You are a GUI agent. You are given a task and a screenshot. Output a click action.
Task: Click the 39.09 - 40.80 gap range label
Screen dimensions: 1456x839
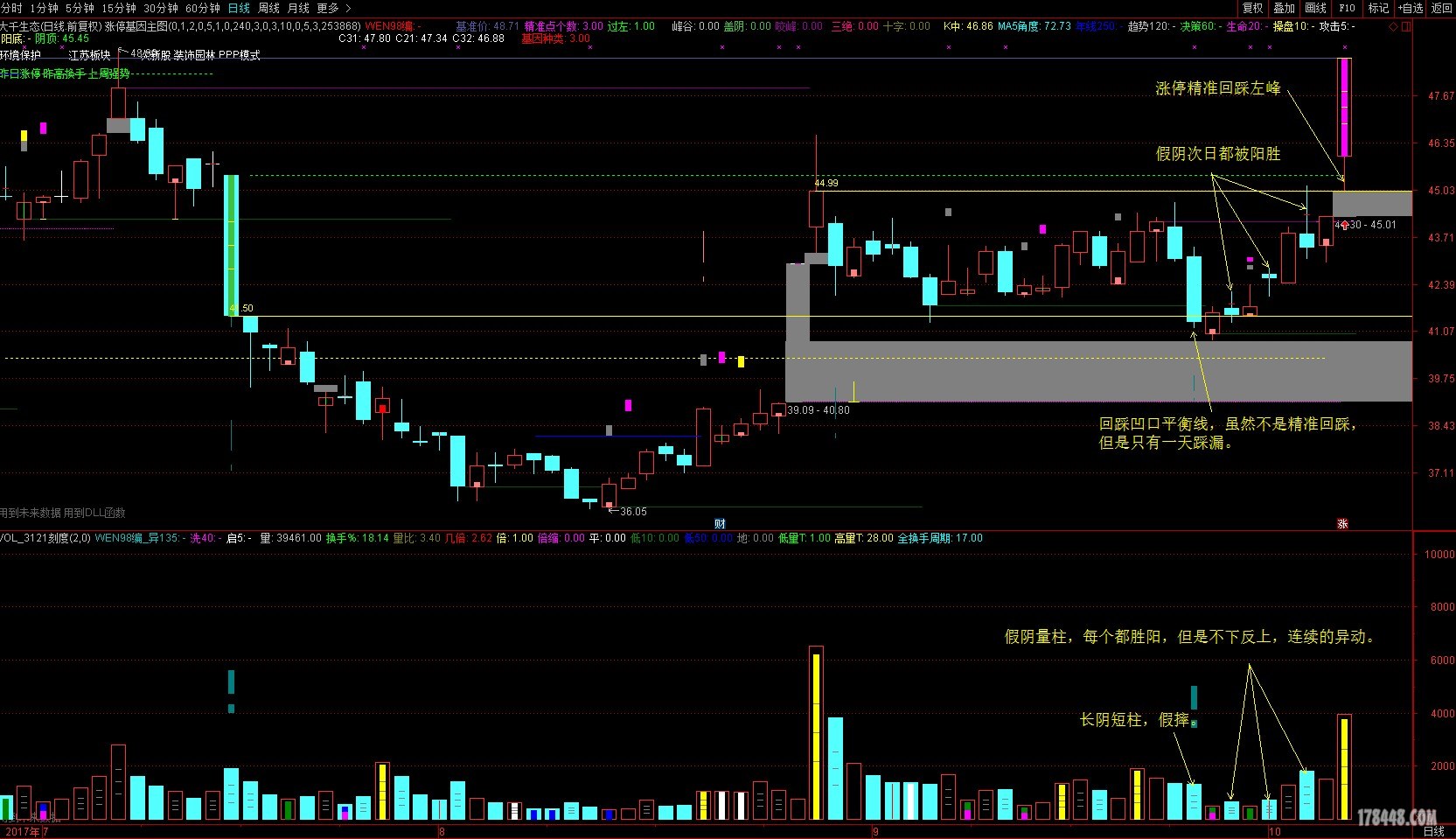pyautogui.click(x=818, y=409)
